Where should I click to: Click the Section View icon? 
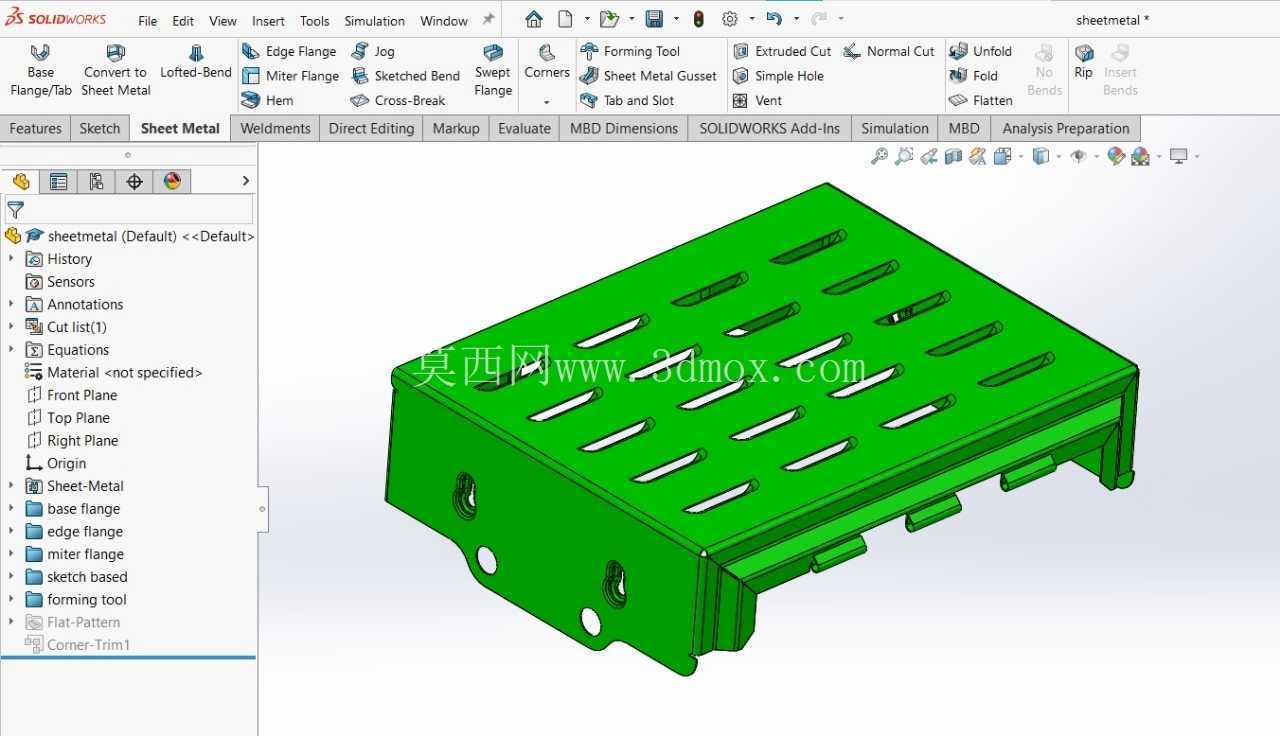(953, 156)
